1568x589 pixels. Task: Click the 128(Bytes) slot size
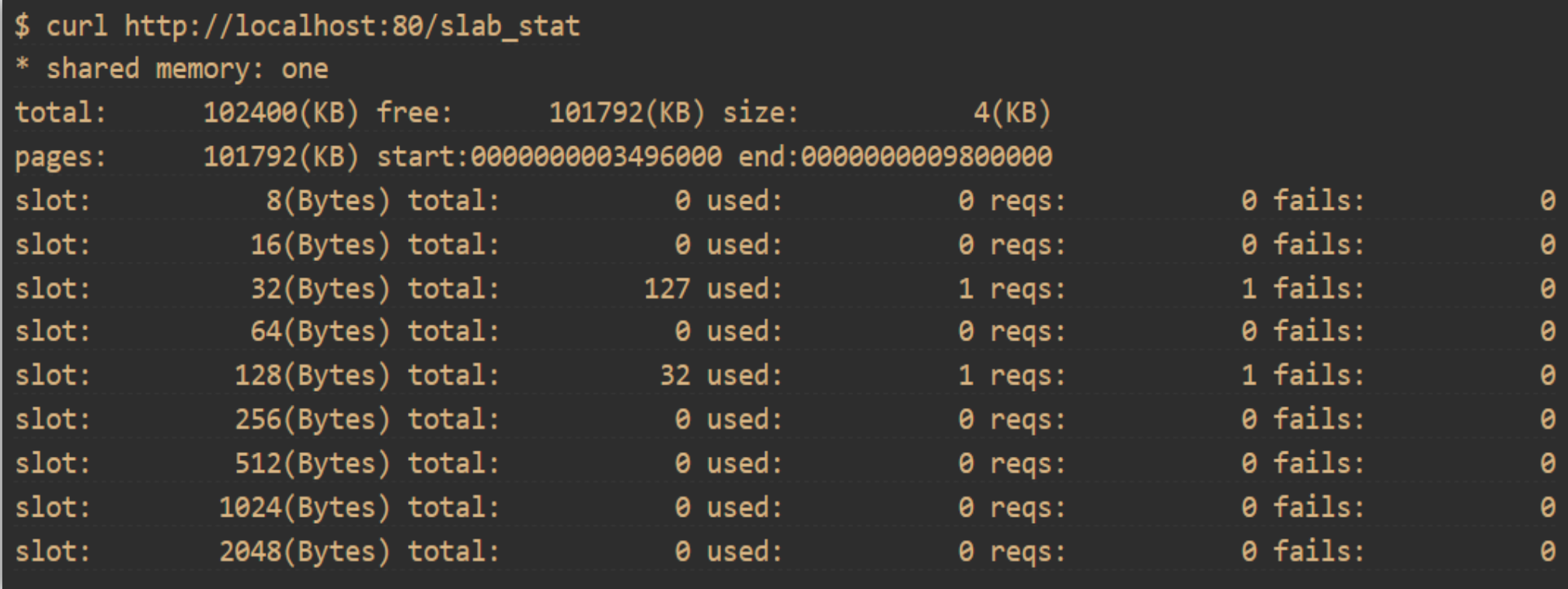(312, 376)
